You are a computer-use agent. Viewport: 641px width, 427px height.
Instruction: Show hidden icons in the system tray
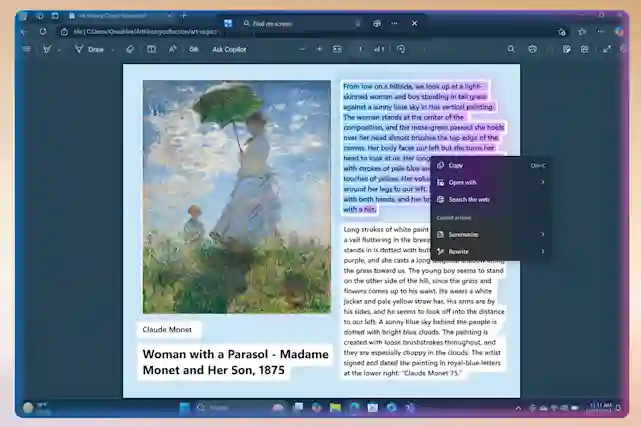click(518, 408)
